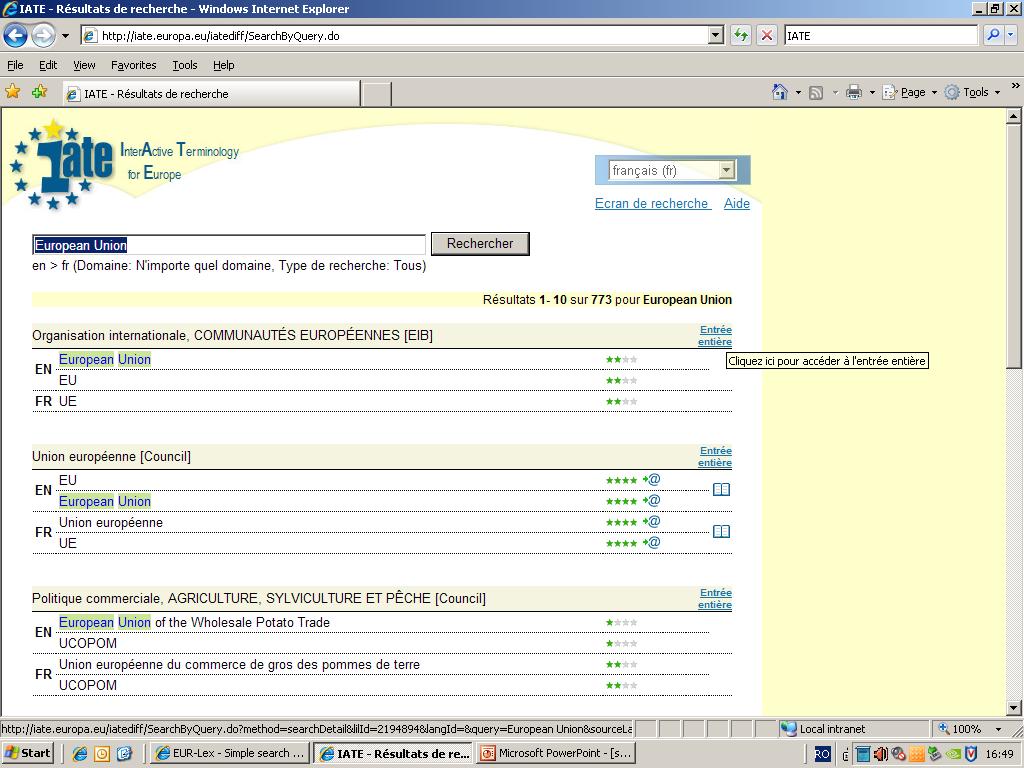1024x768 pixels.
Task: Open a new blank tab
Action: click(x=376, y=95)
